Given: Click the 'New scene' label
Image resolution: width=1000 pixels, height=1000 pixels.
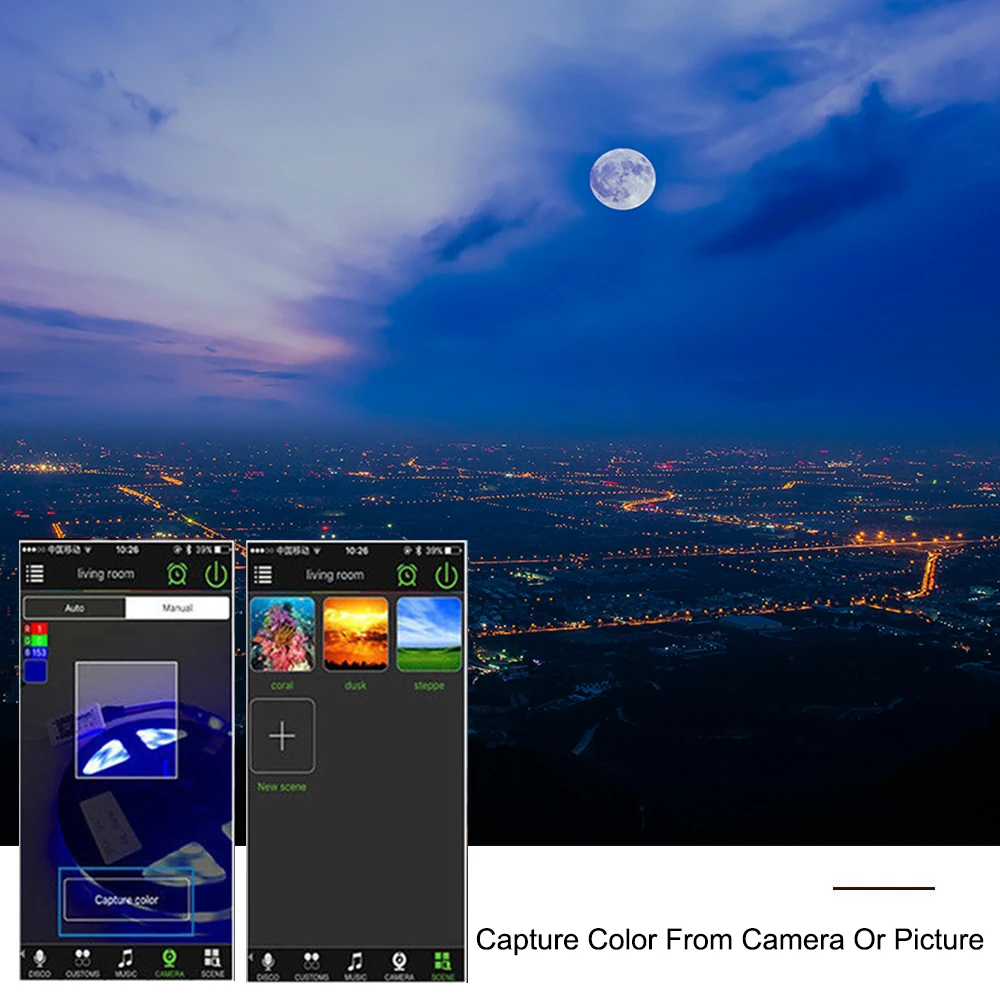Looking at the screenshot, I should pos(282,786).
